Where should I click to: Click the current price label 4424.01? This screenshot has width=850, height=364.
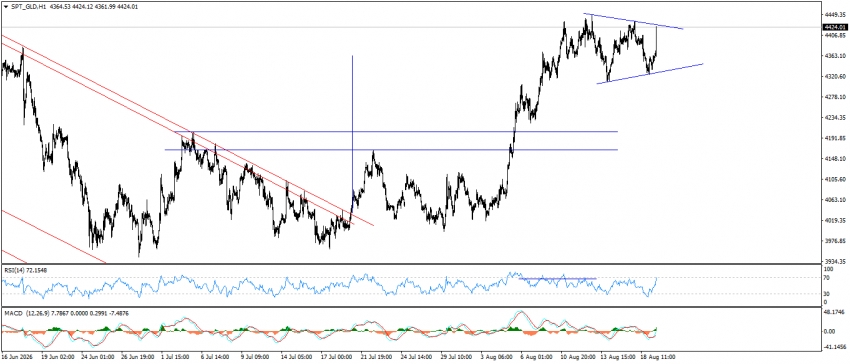834,27
